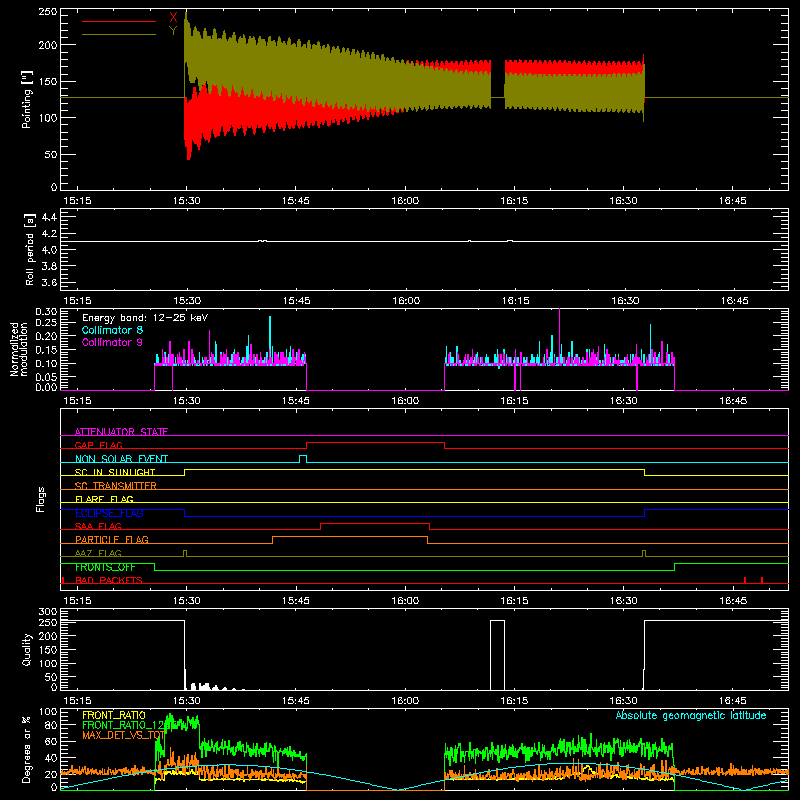Click the NON_SOLAR_EVENT pulse near 15:45
The image size is (800, 800).
(303, 458)
